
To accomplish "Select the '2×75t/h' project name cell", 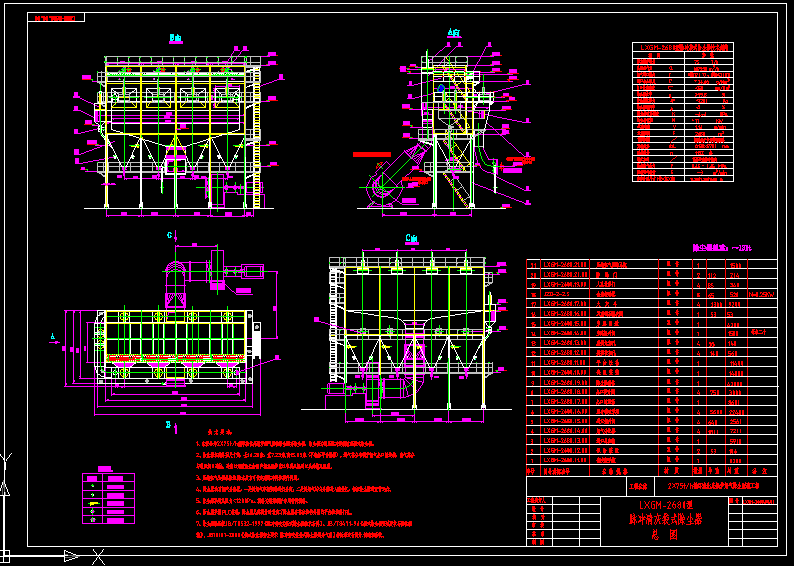I will (716, 487).
